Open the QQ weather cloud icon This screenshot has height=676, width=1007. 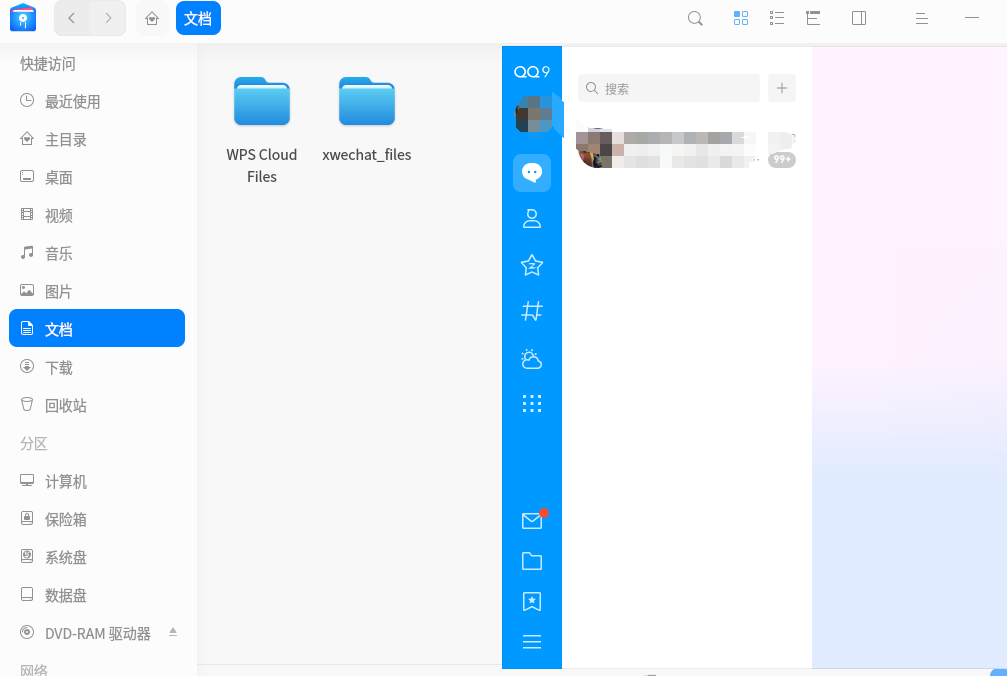(532, 359)
